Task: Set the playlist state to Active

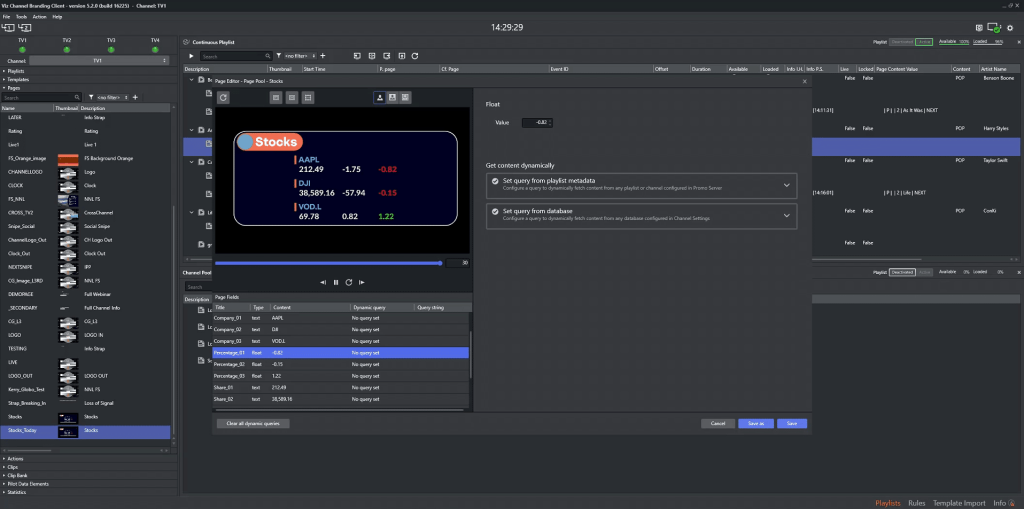Action: [x=924, y=42]
